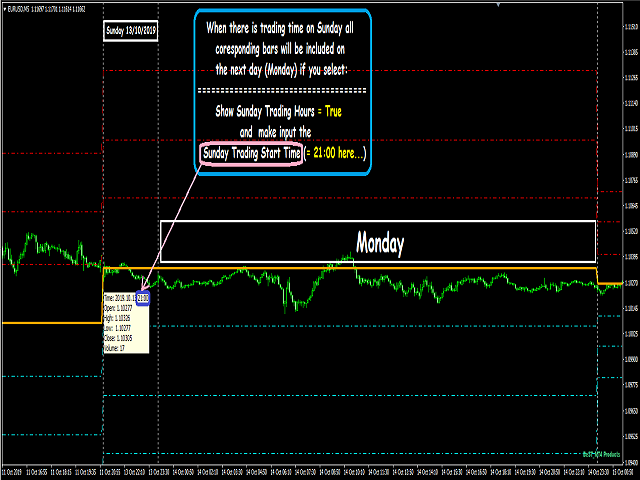Click the "Show Sunday Trading Hours = True" line
640x480 pixels.
(x=278, y=111)
